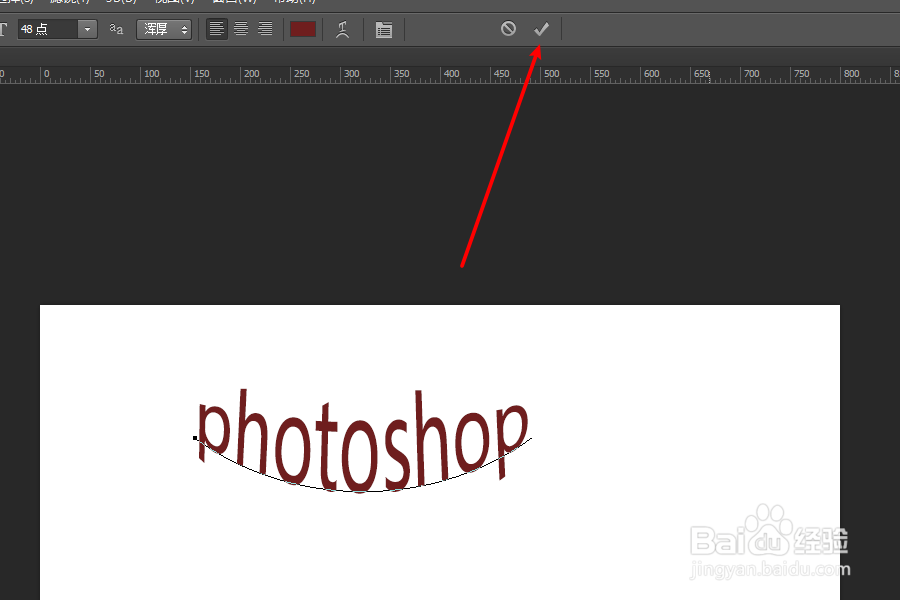
Task: Click the anti-aliasing aa icon
Action: pos(117,29)
